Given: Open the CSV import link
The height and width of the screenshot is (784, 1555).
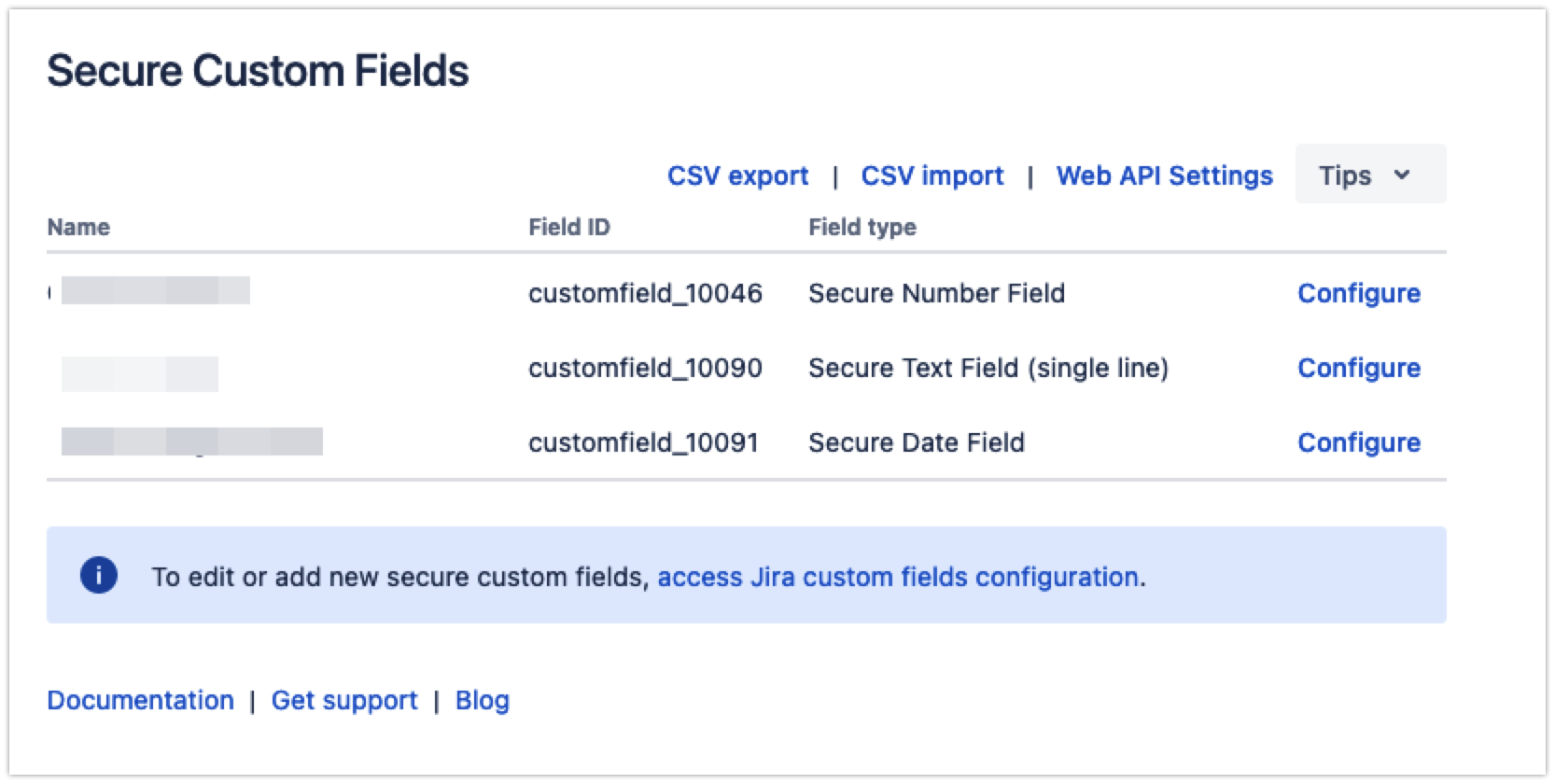Looking at the screenshot, I should pyautogui.click(x=932, y=175).
